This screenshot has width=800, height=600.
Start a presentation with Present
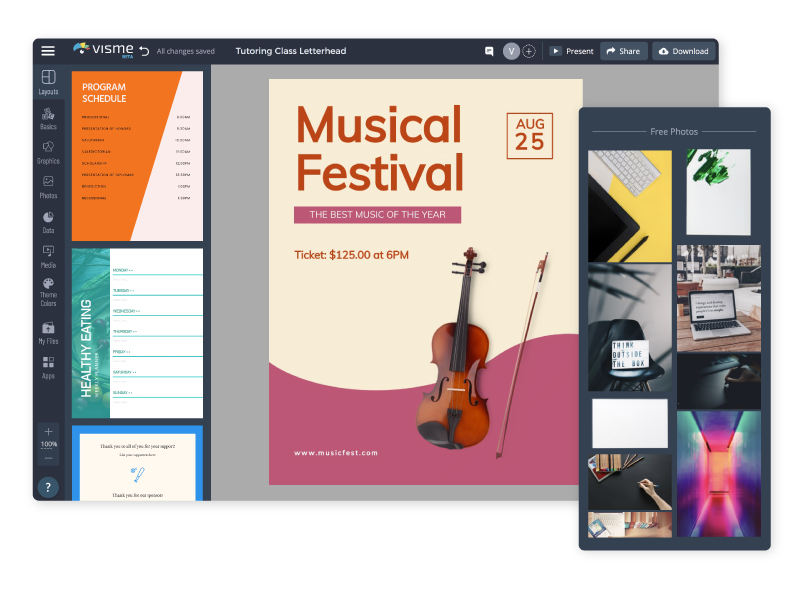572,51
